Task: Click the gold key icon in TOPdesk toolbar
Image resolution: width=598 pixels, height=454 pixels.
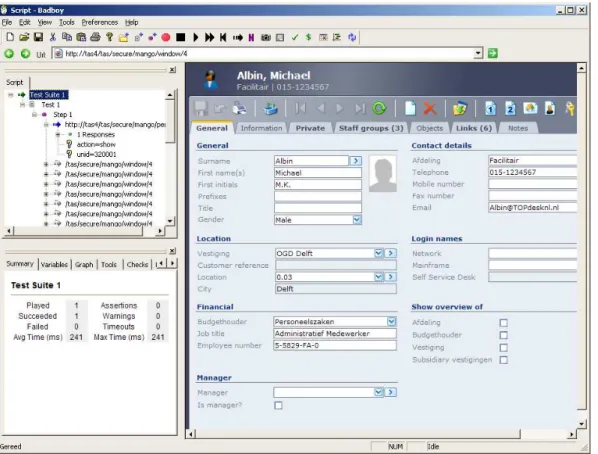Action: point(570,109)
